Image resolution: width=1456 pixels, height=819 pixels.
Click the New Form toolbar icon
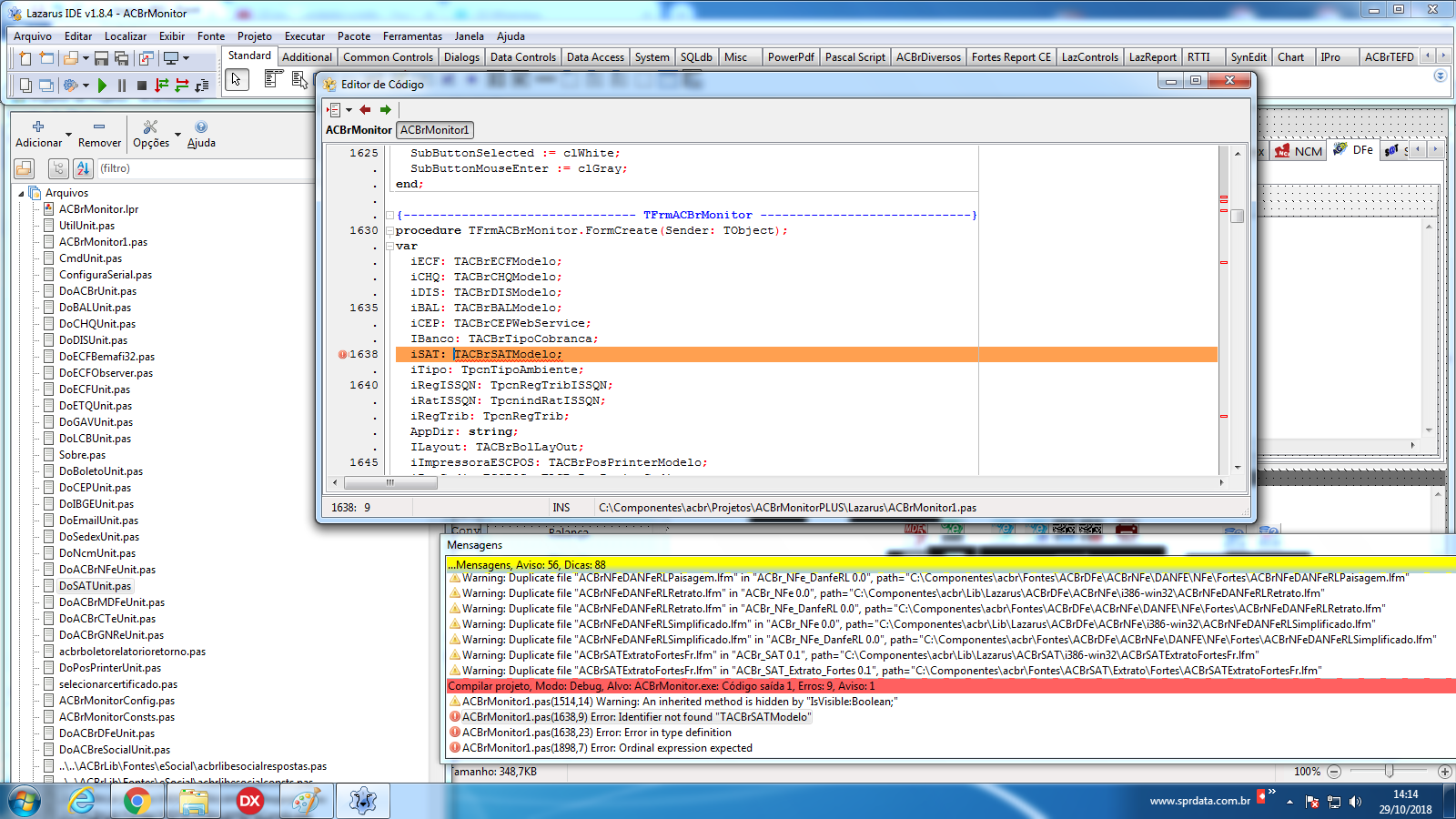(47, 58)
